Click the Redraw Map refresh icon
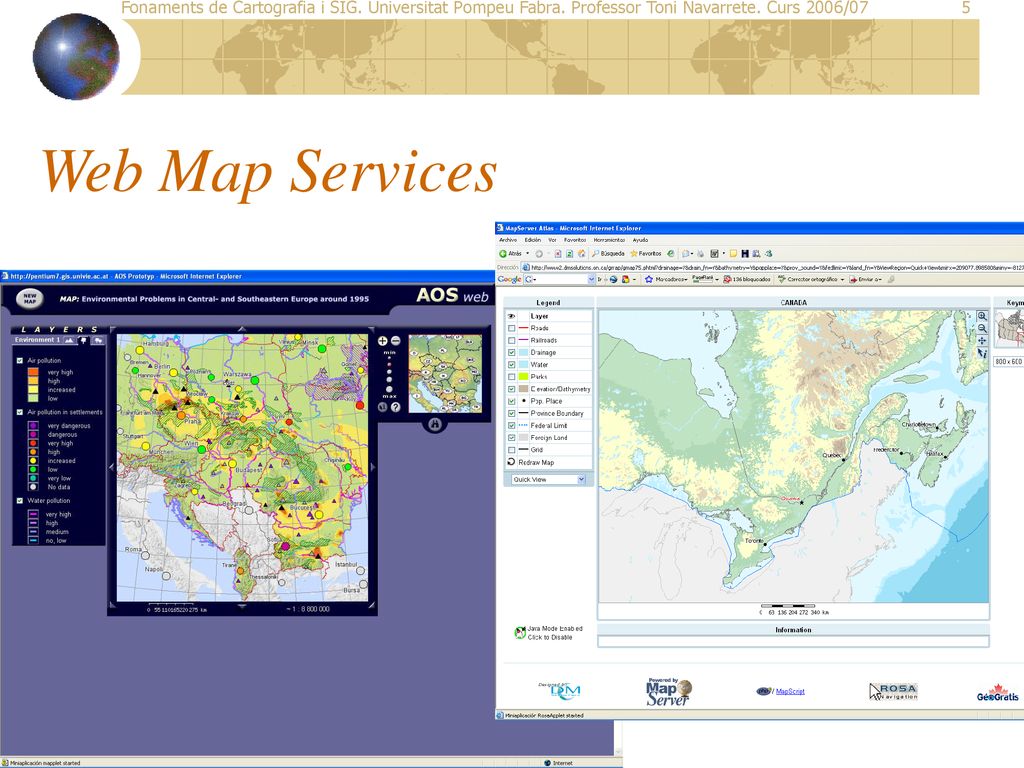The height and width of the screenshot is (768, 1024). coord(511,462)
